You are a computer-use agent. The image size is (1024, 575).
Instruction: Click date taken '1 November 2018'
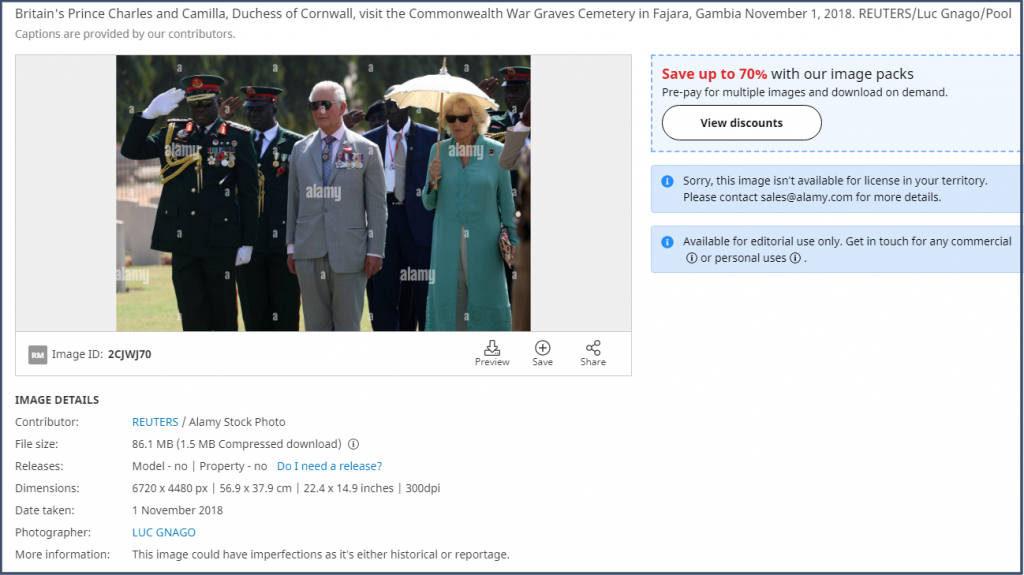[177, 510]
